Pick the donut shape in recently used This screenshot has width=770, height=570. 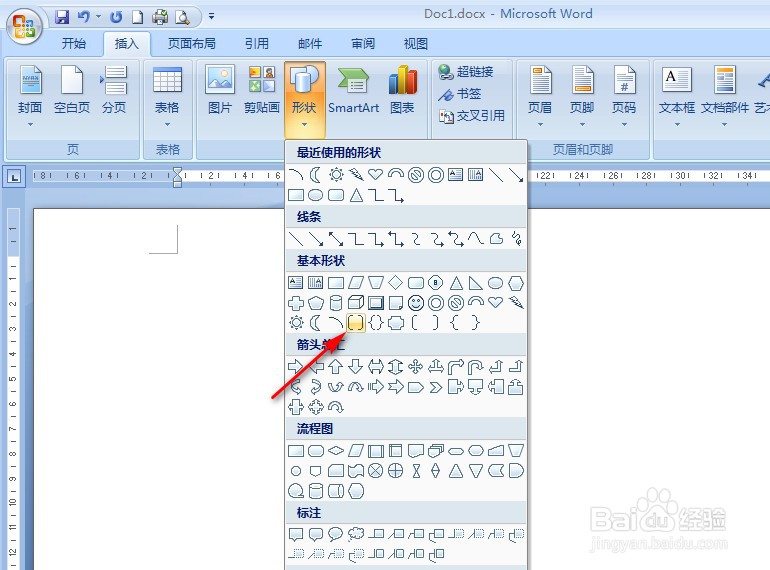tap(436, 175)
